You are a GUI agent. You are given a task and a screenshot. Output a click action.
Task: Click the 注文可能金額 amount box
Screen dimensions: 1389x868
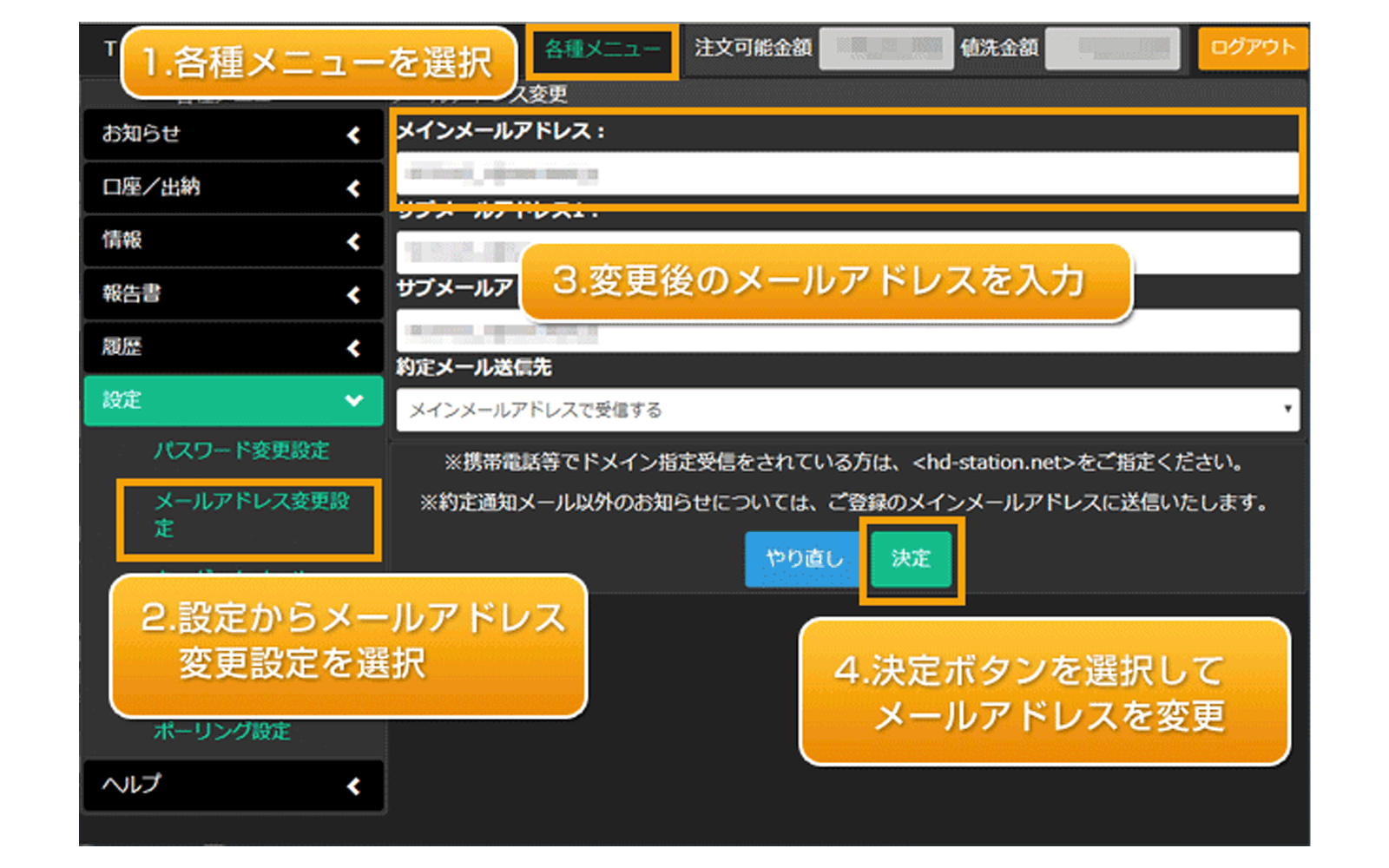(x=885, y=48)
